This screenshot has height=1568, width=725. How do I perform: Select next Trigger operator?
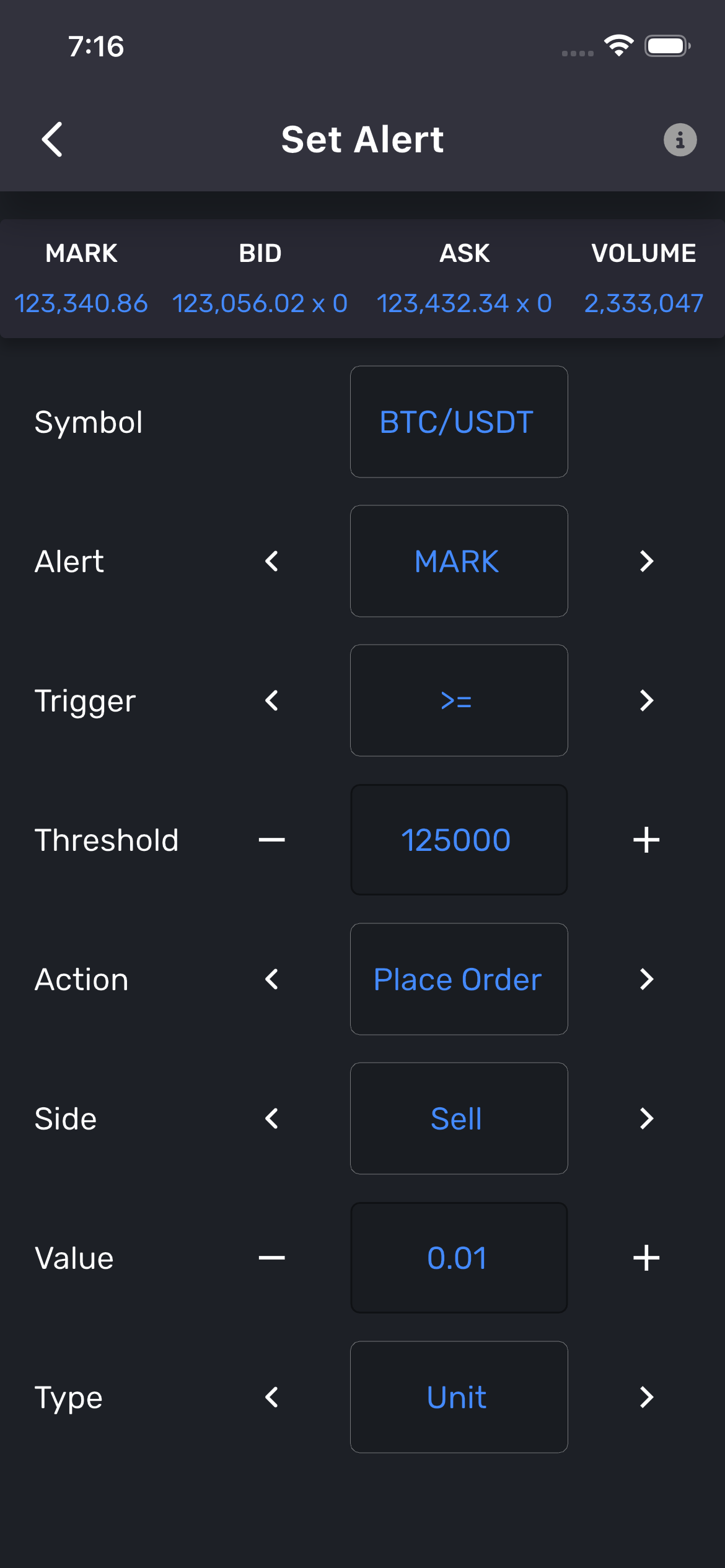tap(646, 700)
